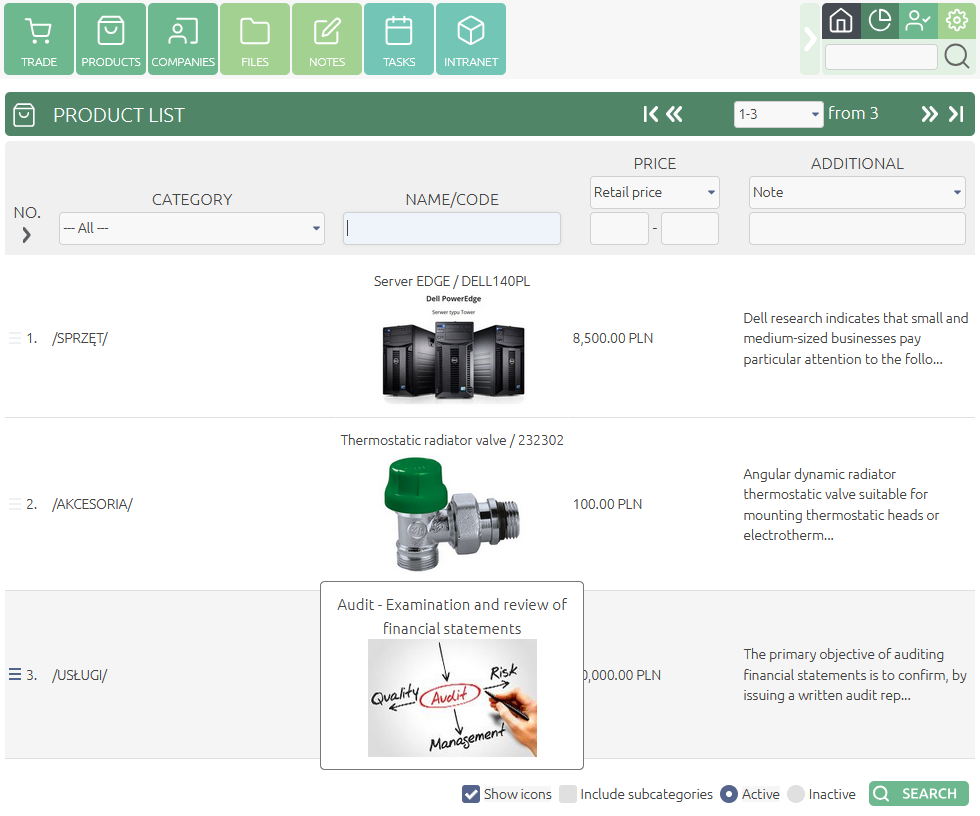Switch to the home tab
This screenshot has width=980, height=816.
(841, 20)
